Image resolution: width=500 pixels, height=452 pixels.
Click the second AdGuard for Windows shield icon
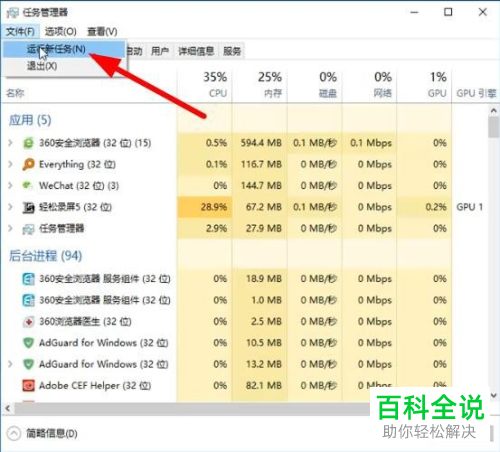click(28, 364)
